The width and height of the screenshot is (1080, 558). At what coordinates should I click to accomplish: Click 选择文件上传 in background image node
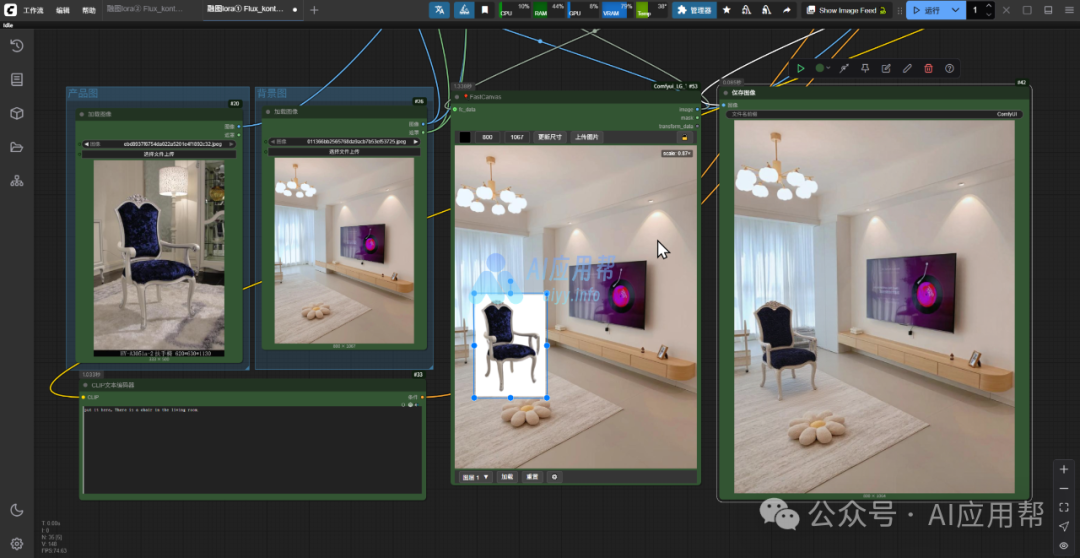(344, 152)
